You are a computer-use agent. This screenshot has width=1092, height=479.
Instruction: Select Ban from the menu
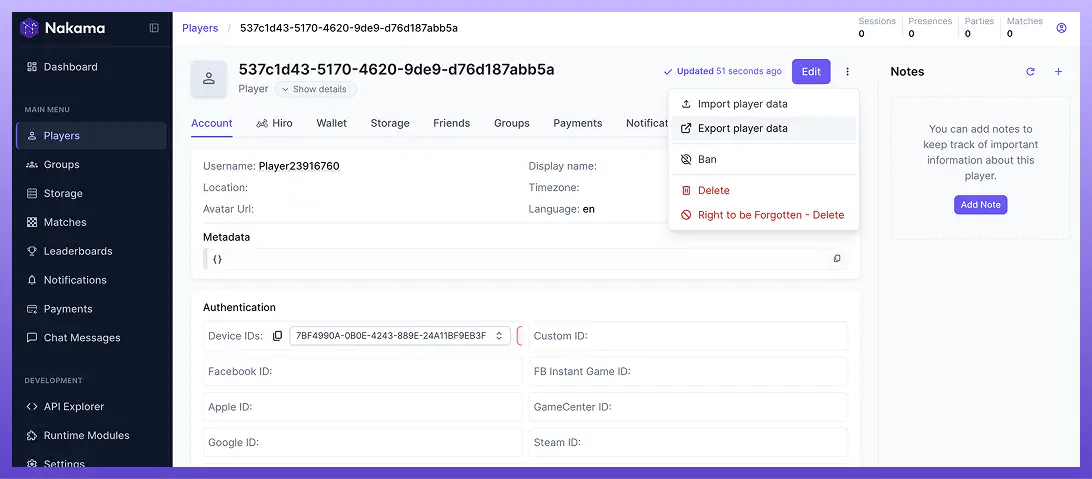[x=763, y=159]
